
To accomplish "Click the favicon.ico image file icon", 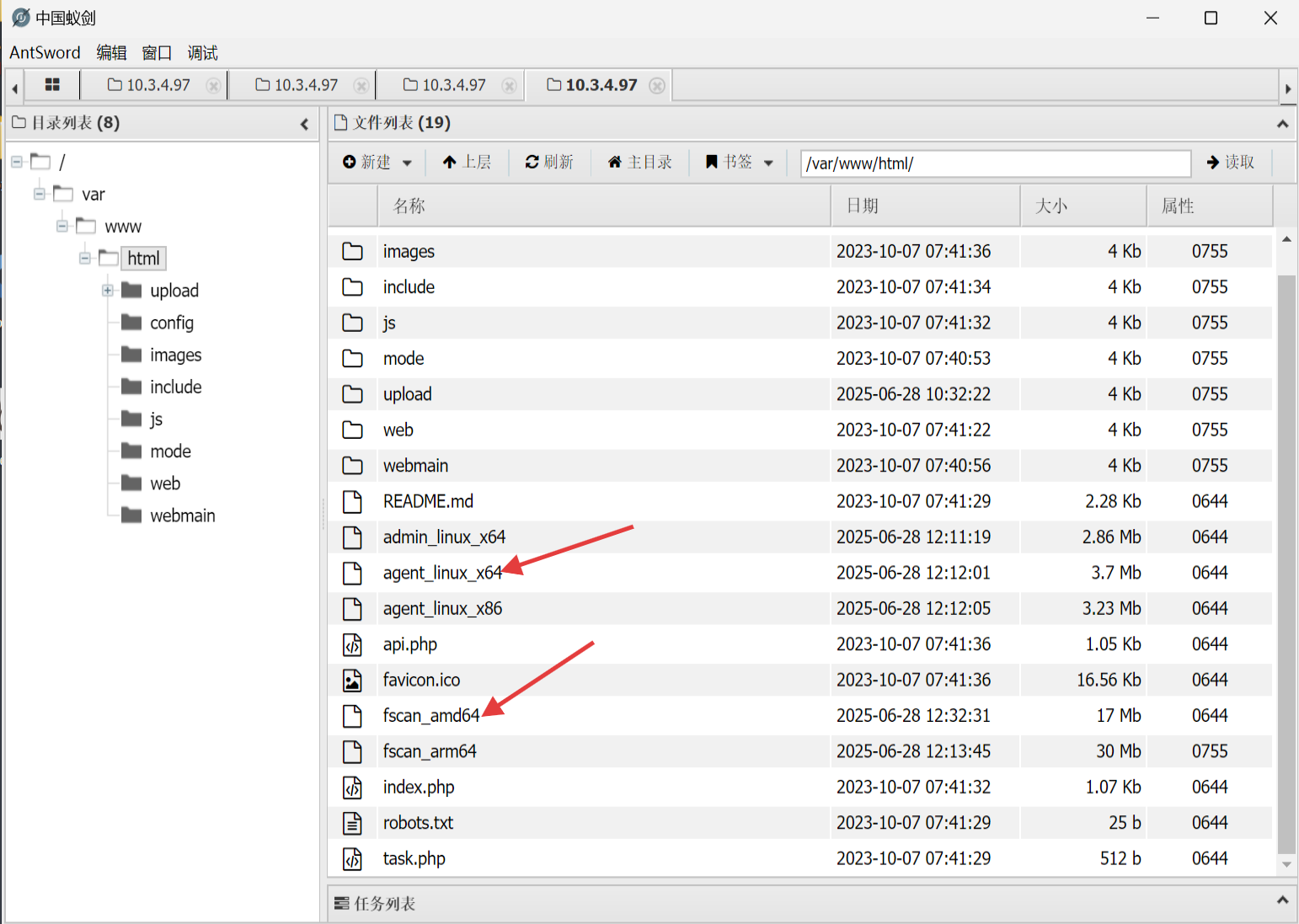I will pos(352,681).
